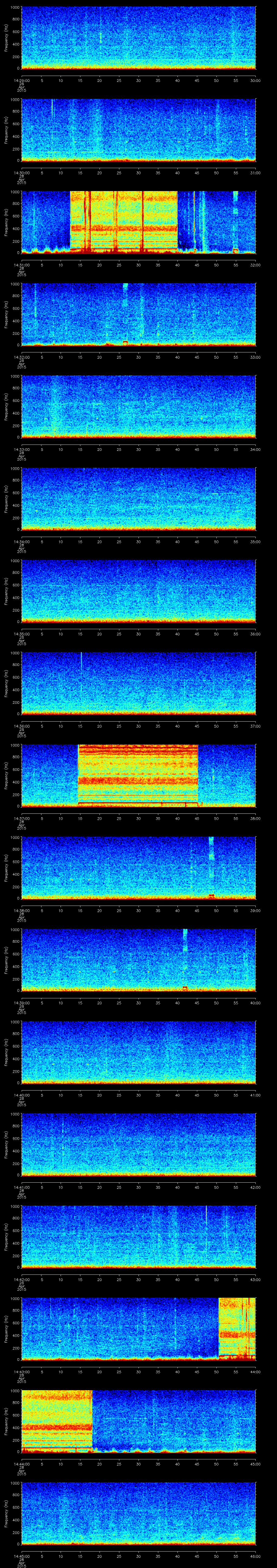277x1568 pixels.
Task: Click the spectrogram panel starting at 14:36:00
Action: [x=139, y=683]
